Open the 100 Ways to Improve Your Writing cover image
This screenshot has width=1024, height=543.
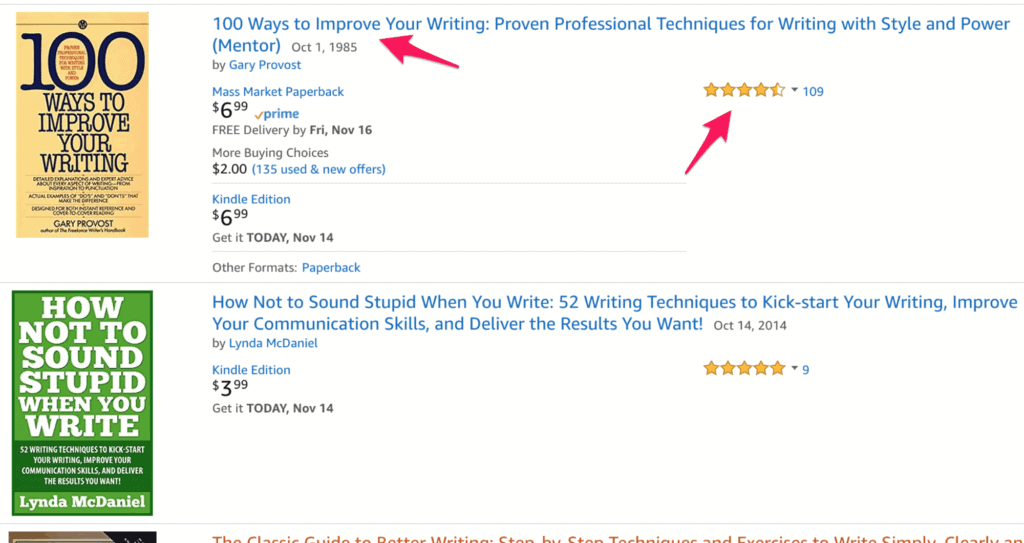pyautogui.click(x=82, y=124)
